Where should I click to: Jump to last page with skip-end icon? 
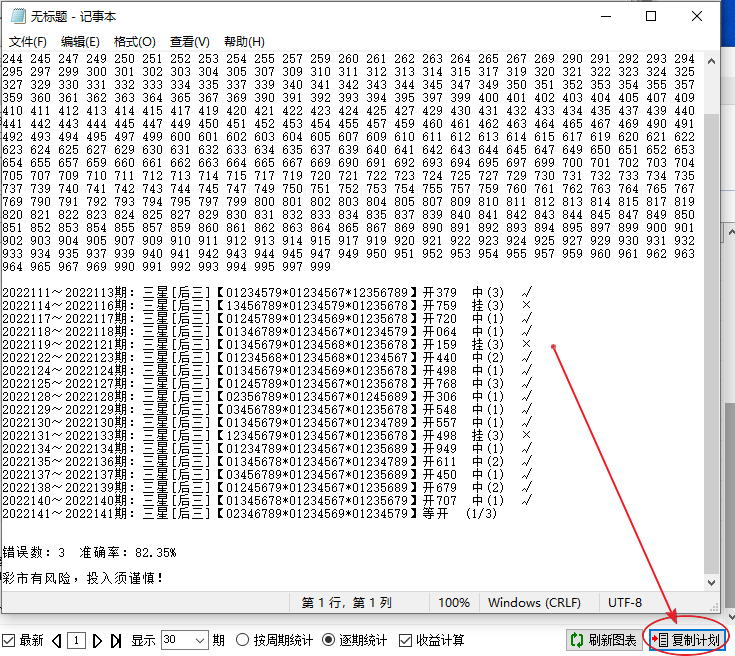click(x=116, y=641)
